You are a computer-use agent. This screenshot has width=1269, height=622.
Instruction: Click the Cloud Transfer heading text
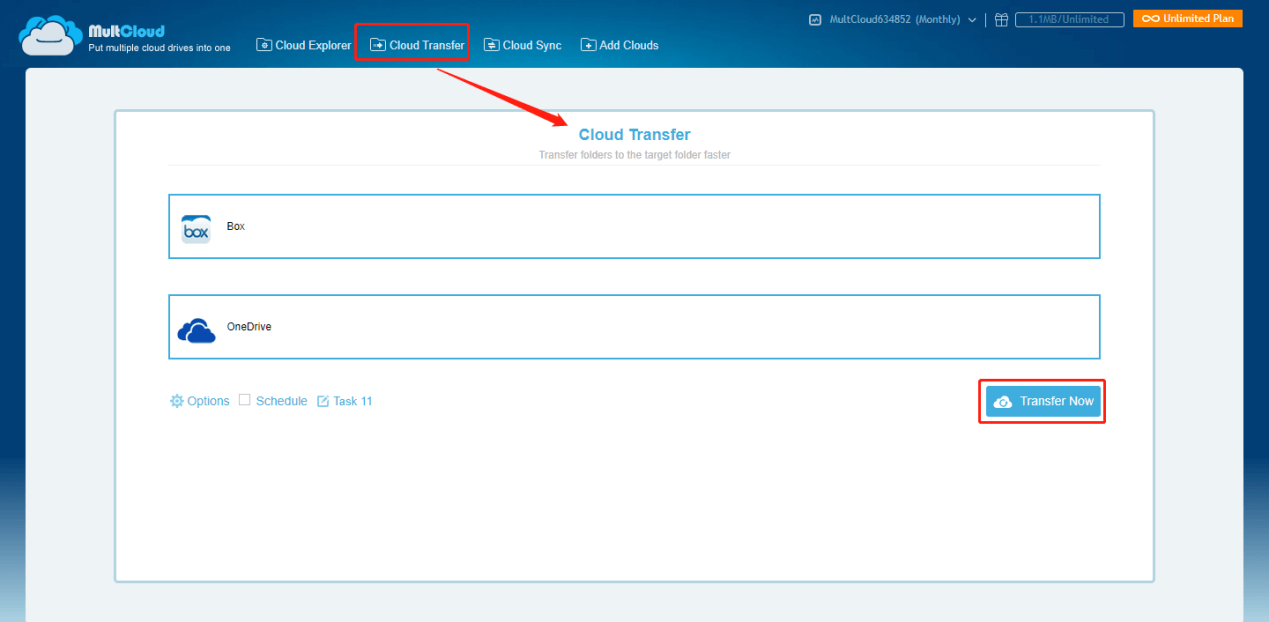[x=634, y=135]
